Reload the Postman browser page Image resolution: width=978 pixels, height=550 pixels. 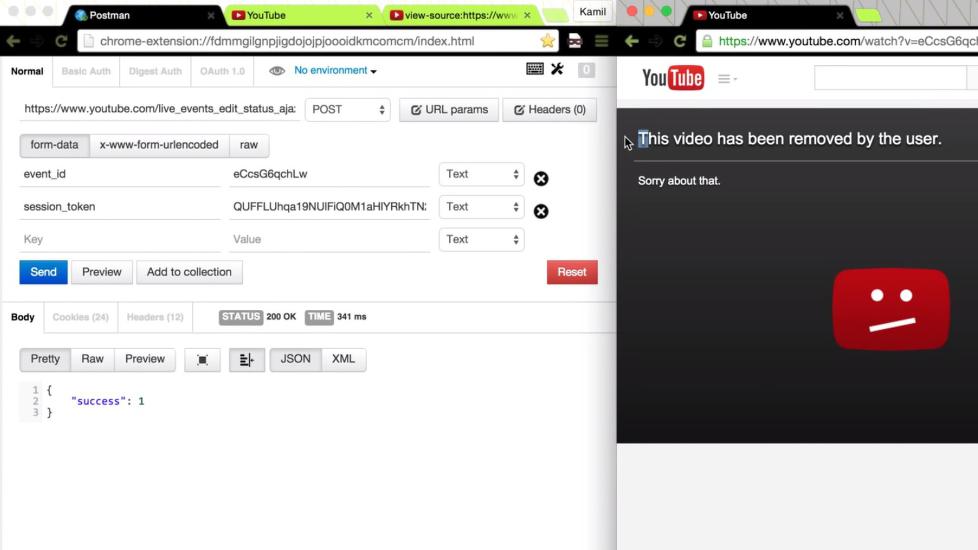click(x=61, y=41)
